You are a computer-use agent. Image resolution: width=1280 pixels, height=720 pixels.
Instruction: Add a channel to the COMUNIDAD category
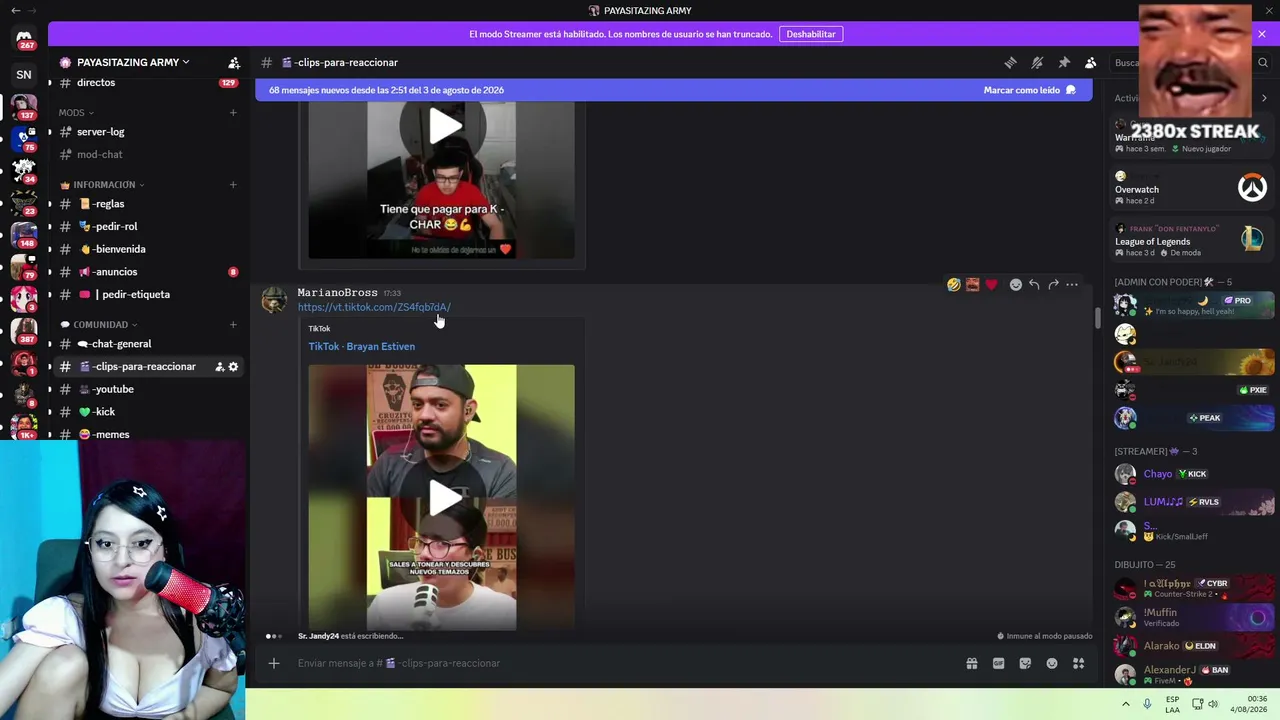click(233, 324)
